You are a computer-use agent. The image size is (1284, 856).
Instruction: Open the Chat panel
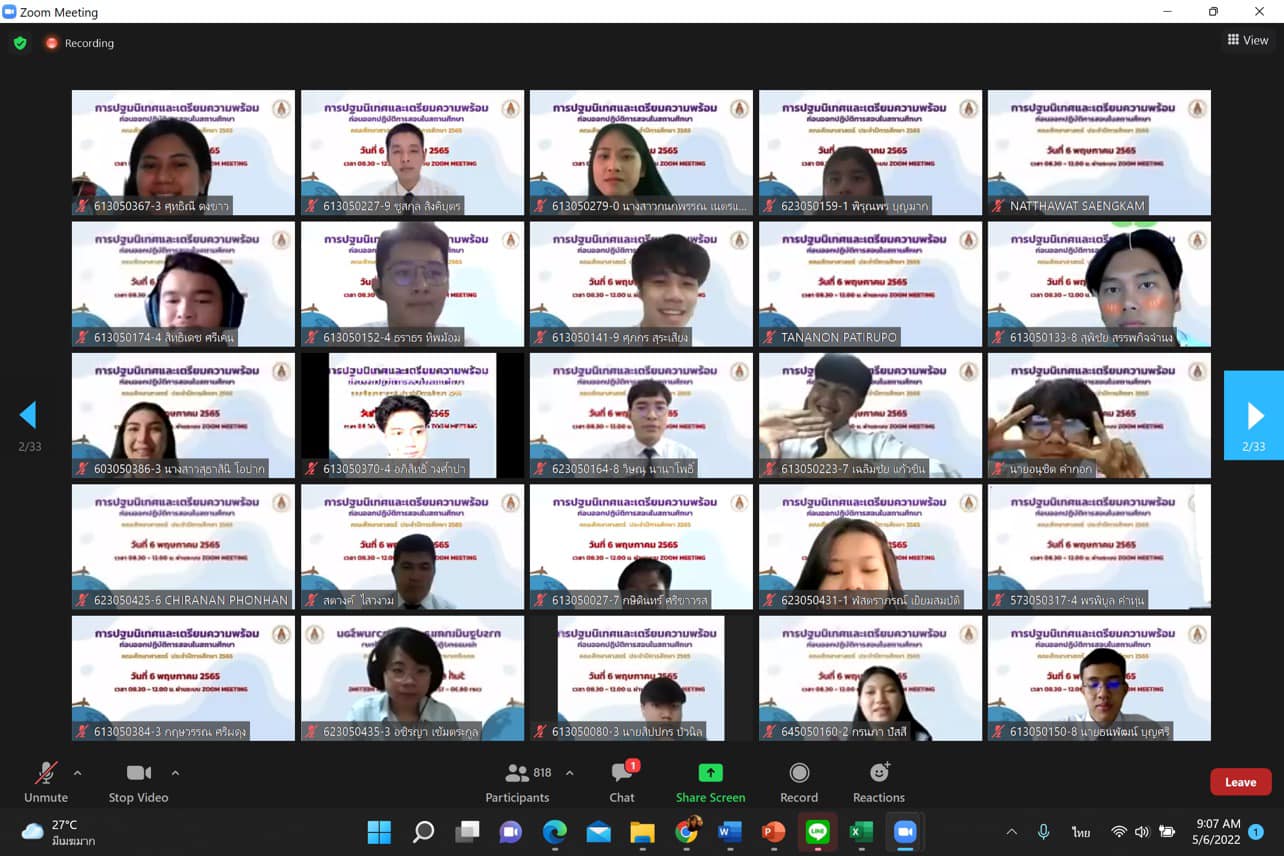[622, 781]
